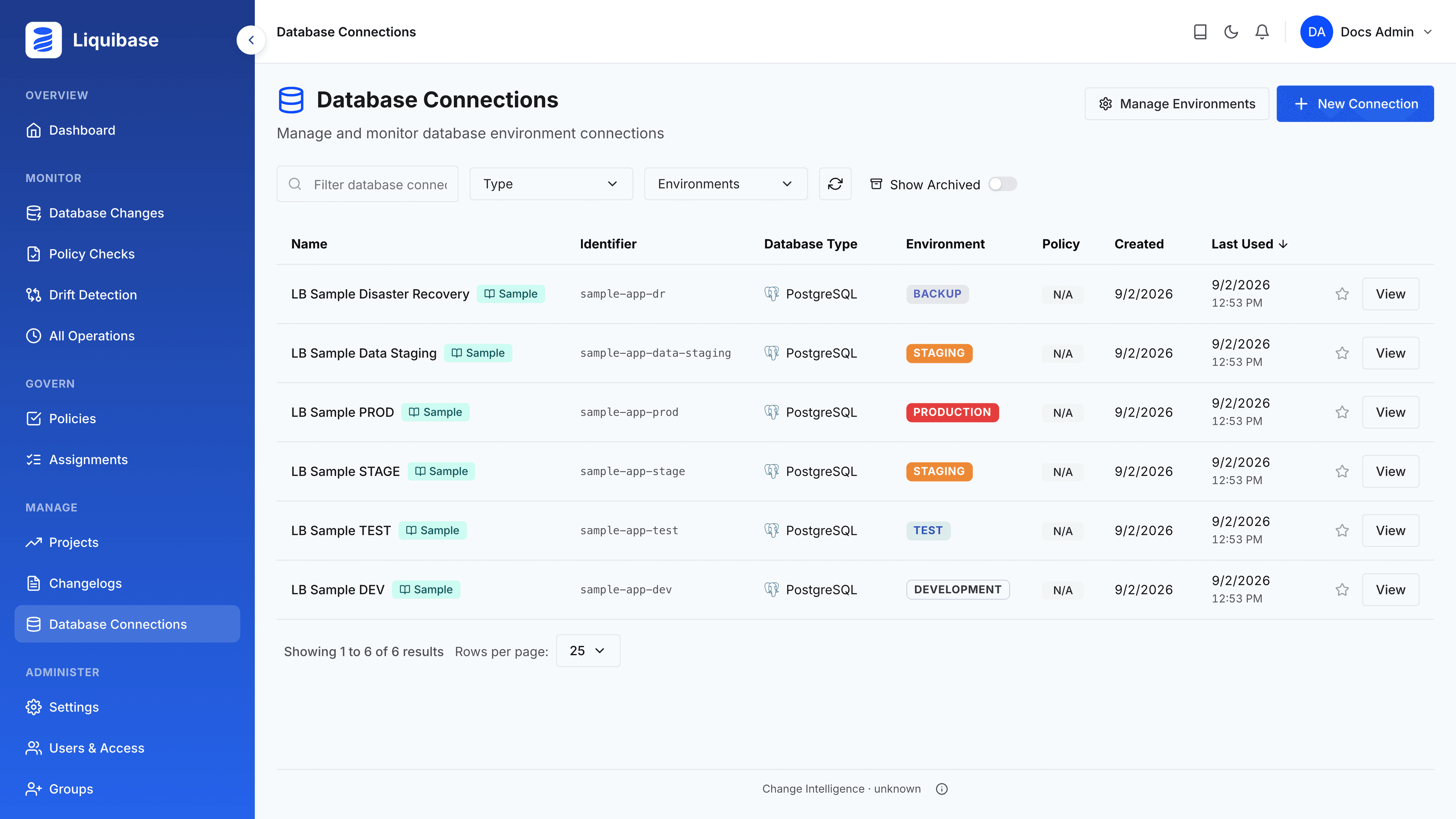Screen dimensions: 1456x819
Task: Click the sample-app-data-staging identifier
Action: coord(656,353)
